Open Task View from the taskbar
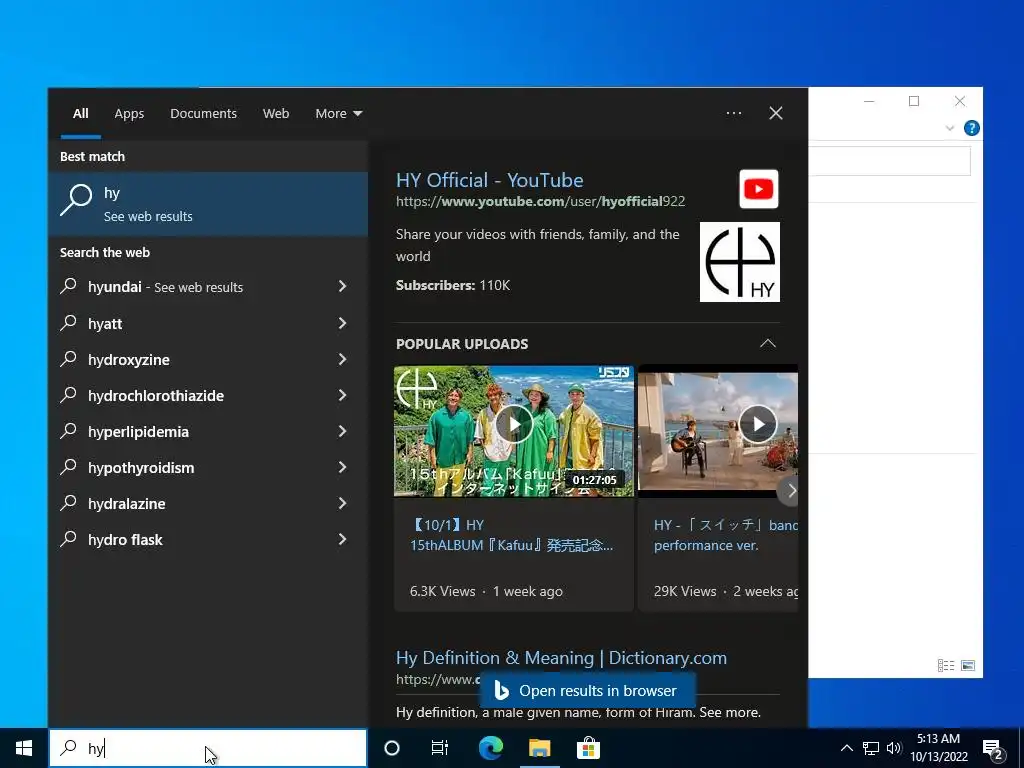 [x=440, y=748]
